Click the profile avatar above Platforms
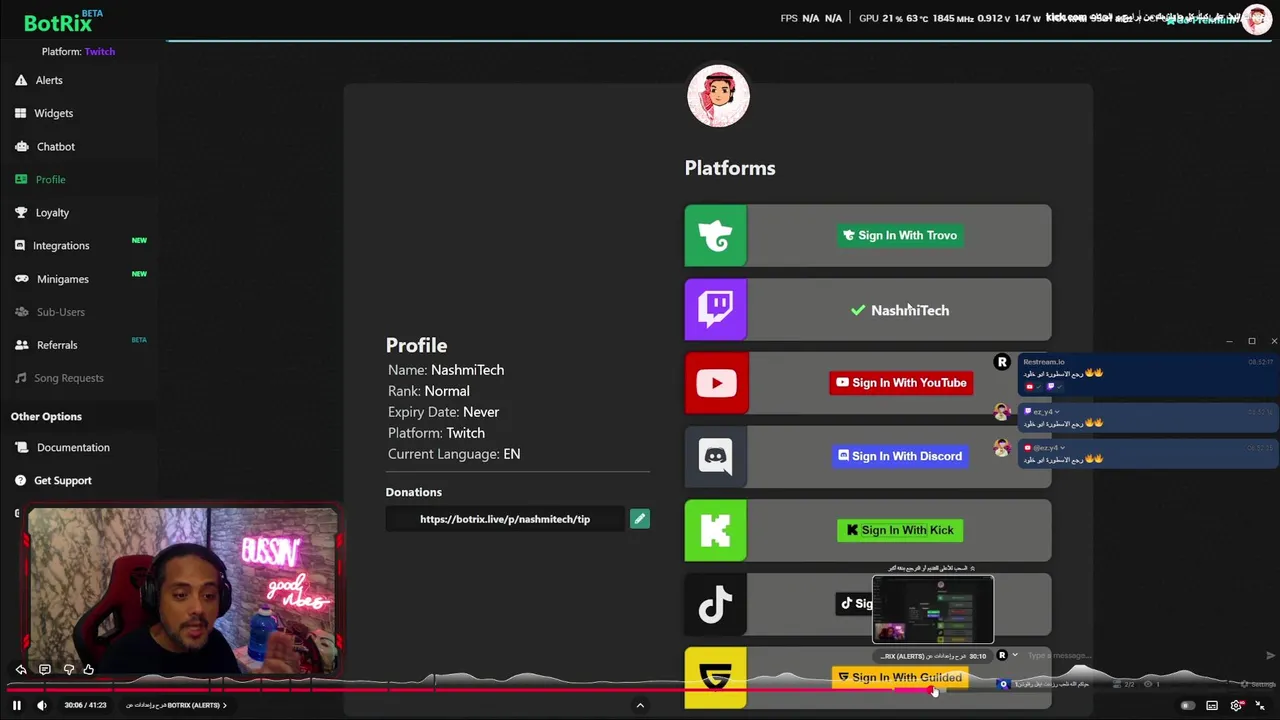The image size is (1280, 720). pyautogui.click(x=718, y=96)
